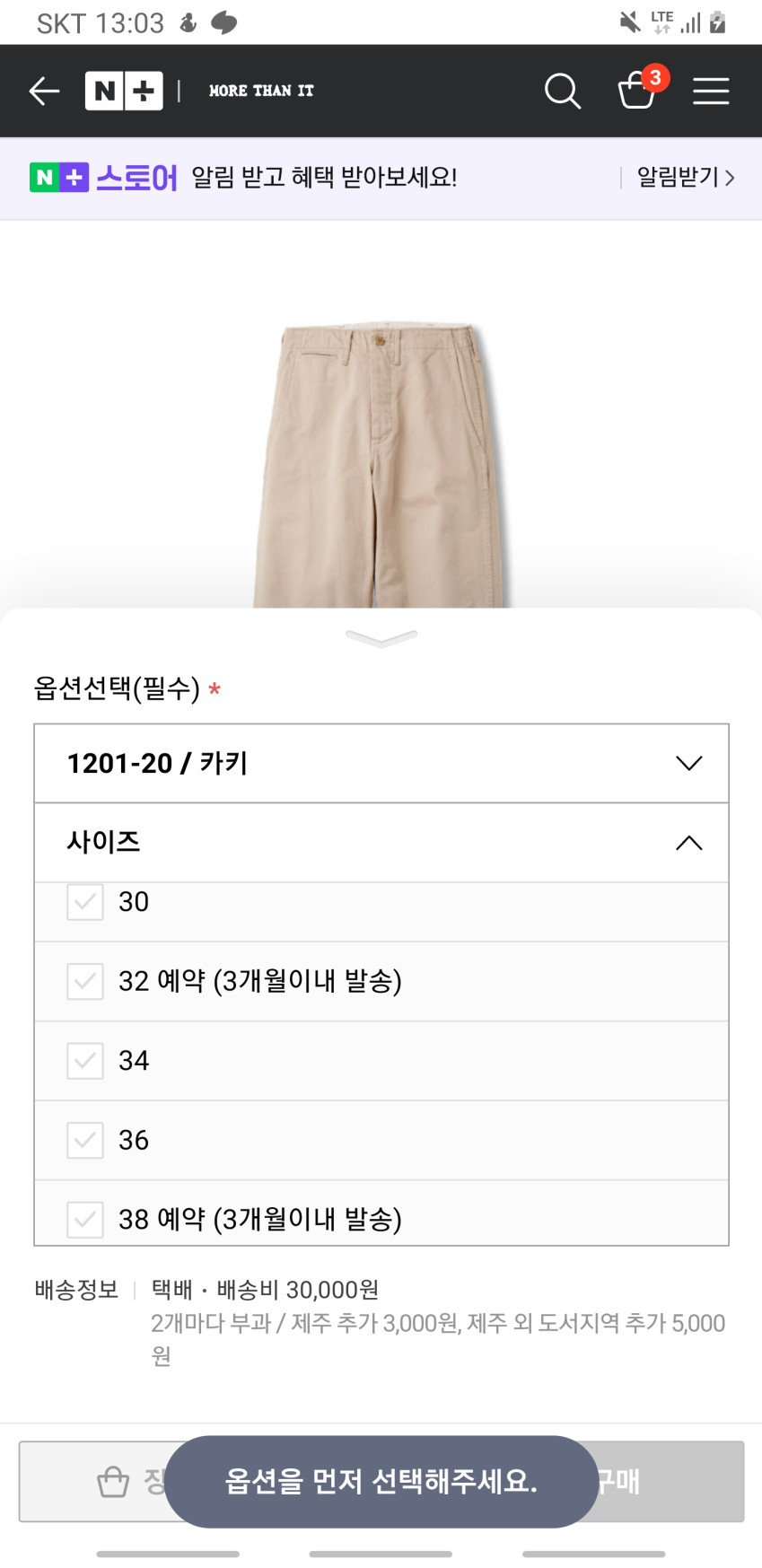Tap the N+ 스토어 banner logo

103,178
